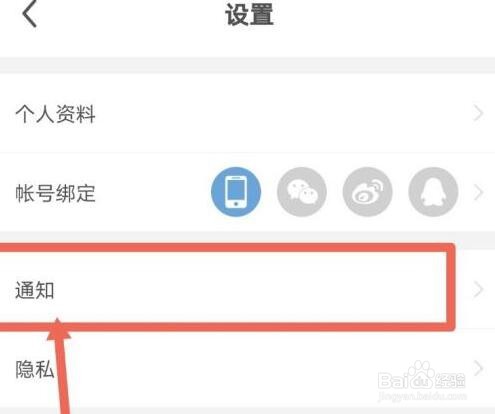495x414 pixels.
Task: Click the Baidu 经验 watermark logo
Action: [x=422, y=377]
